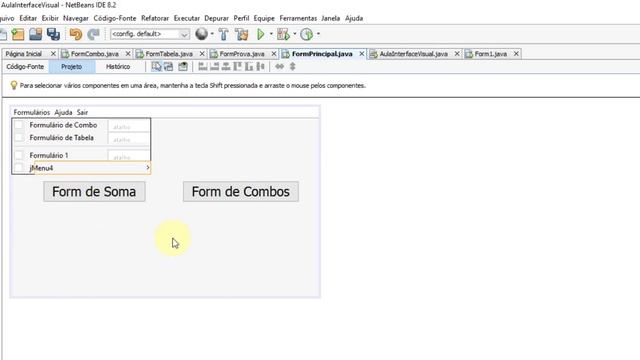Open the Código-Fonte menu in the menu bar
Viewport: 640px width, 360px height.
[x=115, y=18]
